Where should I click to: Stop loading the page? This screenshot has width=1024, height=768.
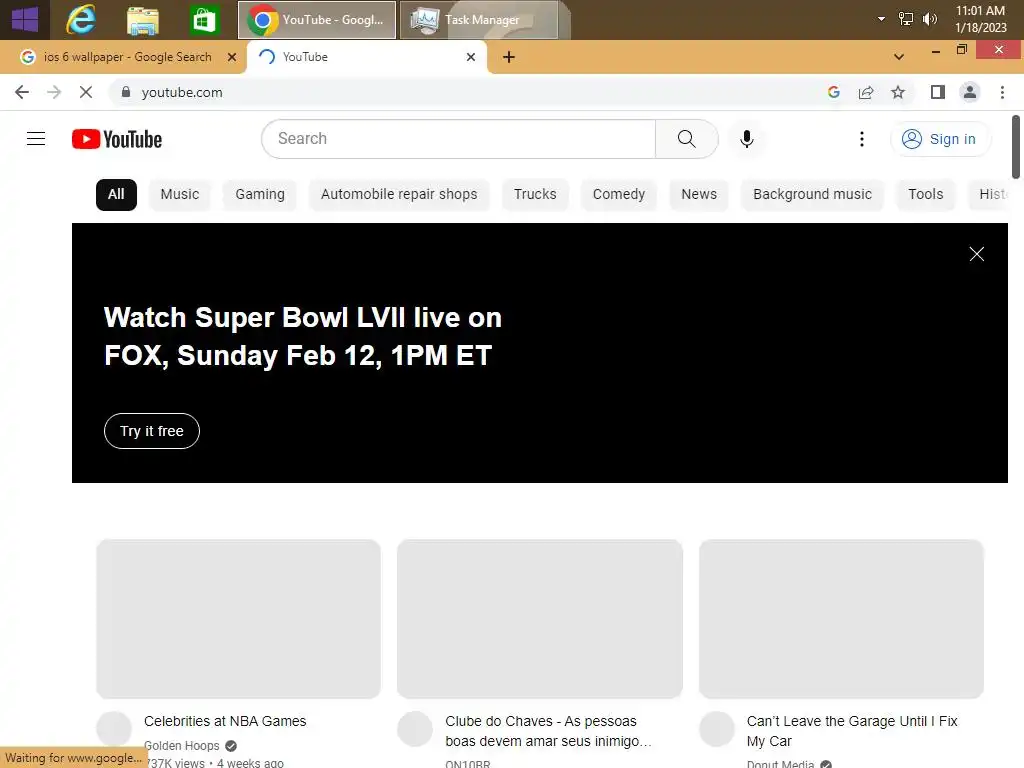86,92
